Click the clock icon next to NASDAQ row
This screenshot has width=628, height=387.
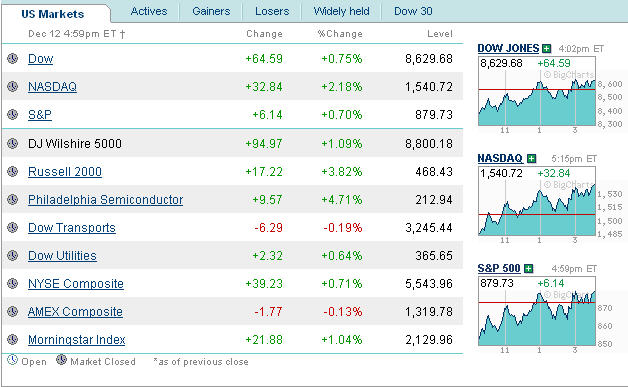(12, 87)
